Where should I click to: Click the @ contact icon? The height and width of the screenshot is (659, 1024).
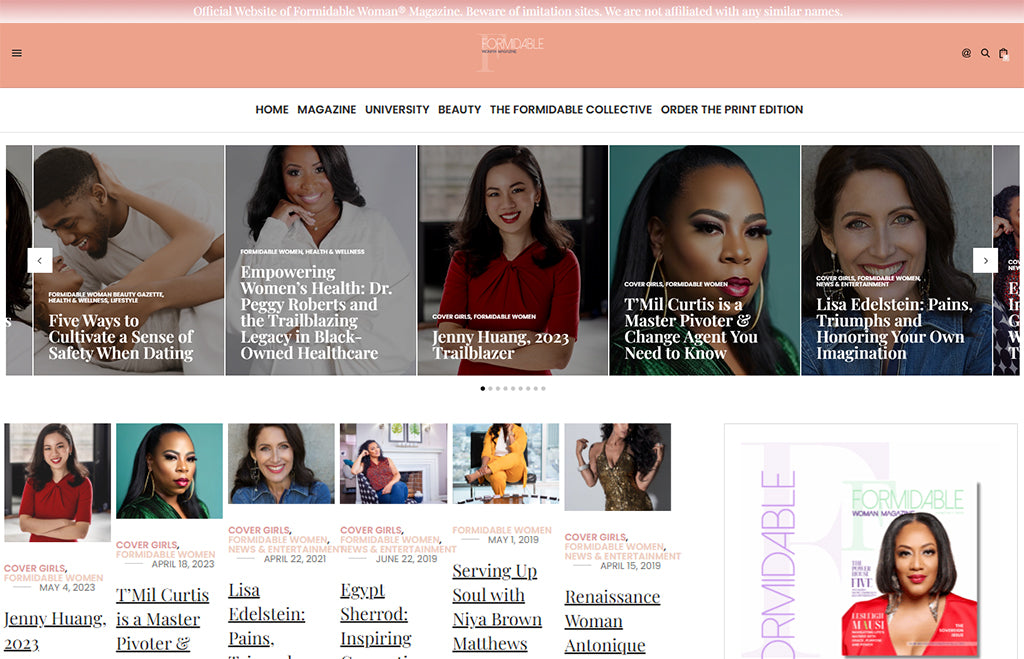(966, 53)
